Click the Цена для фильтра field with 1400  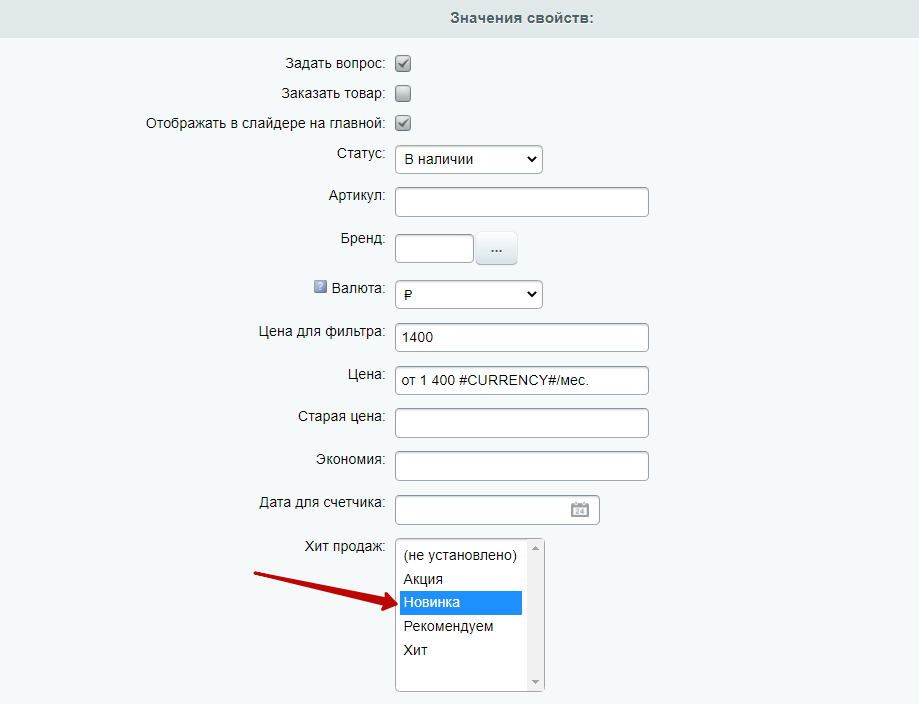pyautogui.click(x=522, y=338)
